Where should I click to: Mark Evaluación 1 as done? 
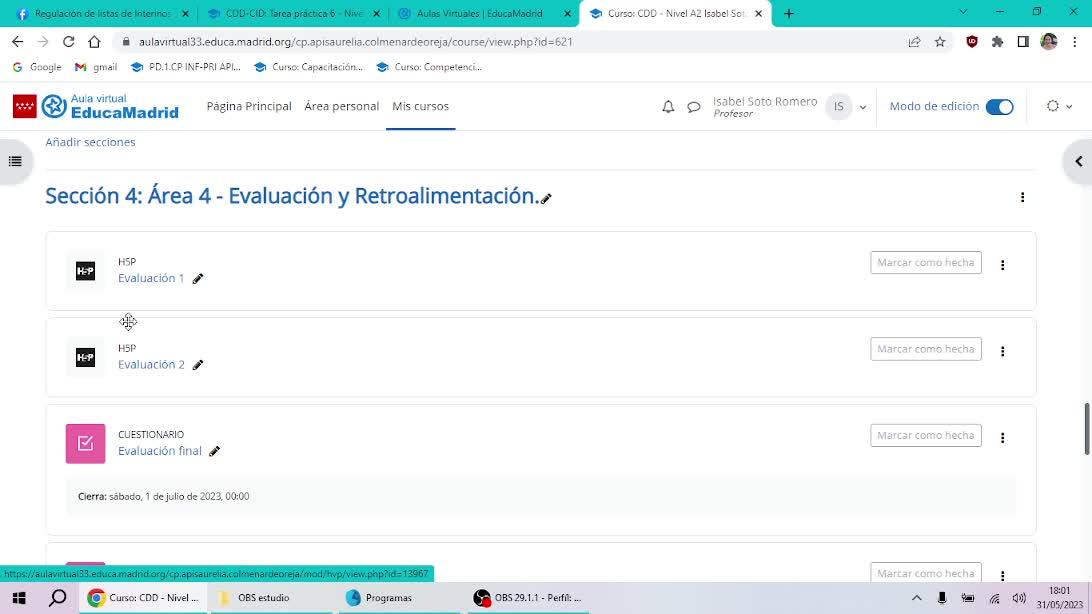click(x=926, y=262)
